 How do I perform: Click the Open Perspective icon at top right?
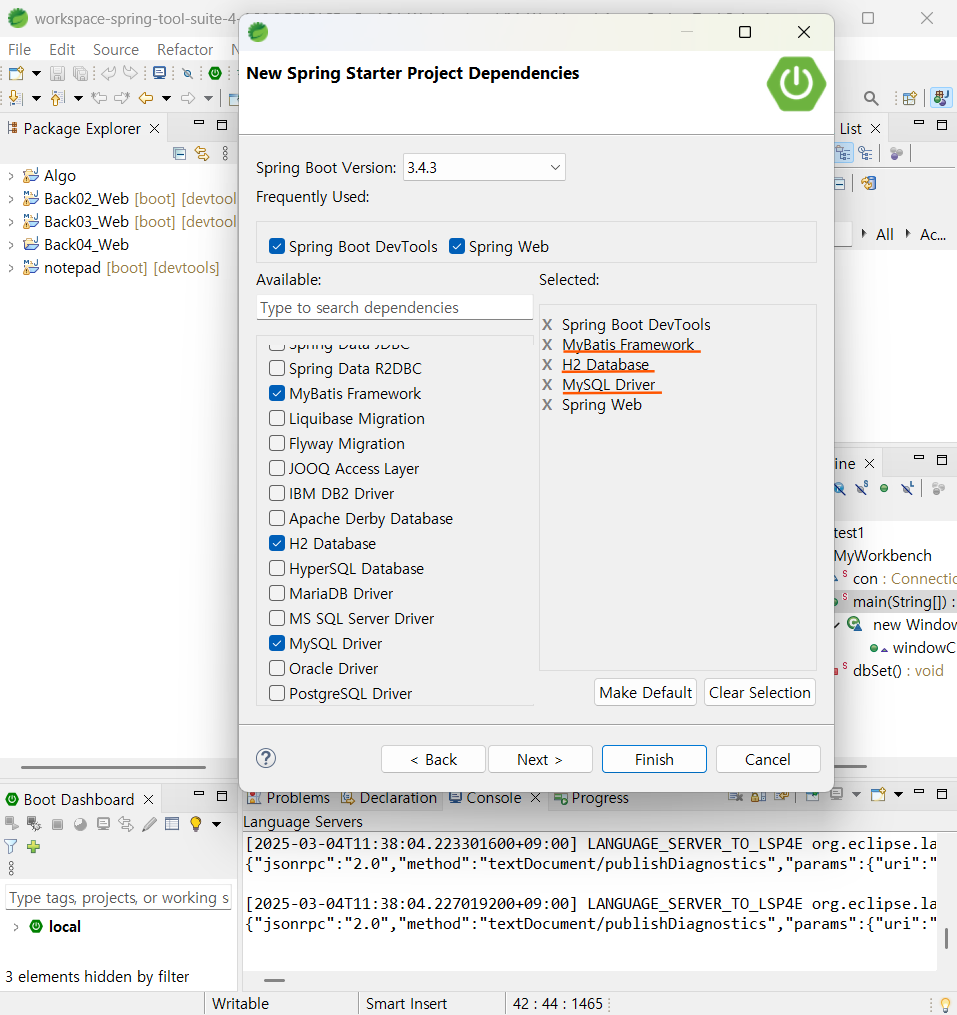[x=910, y=98]
